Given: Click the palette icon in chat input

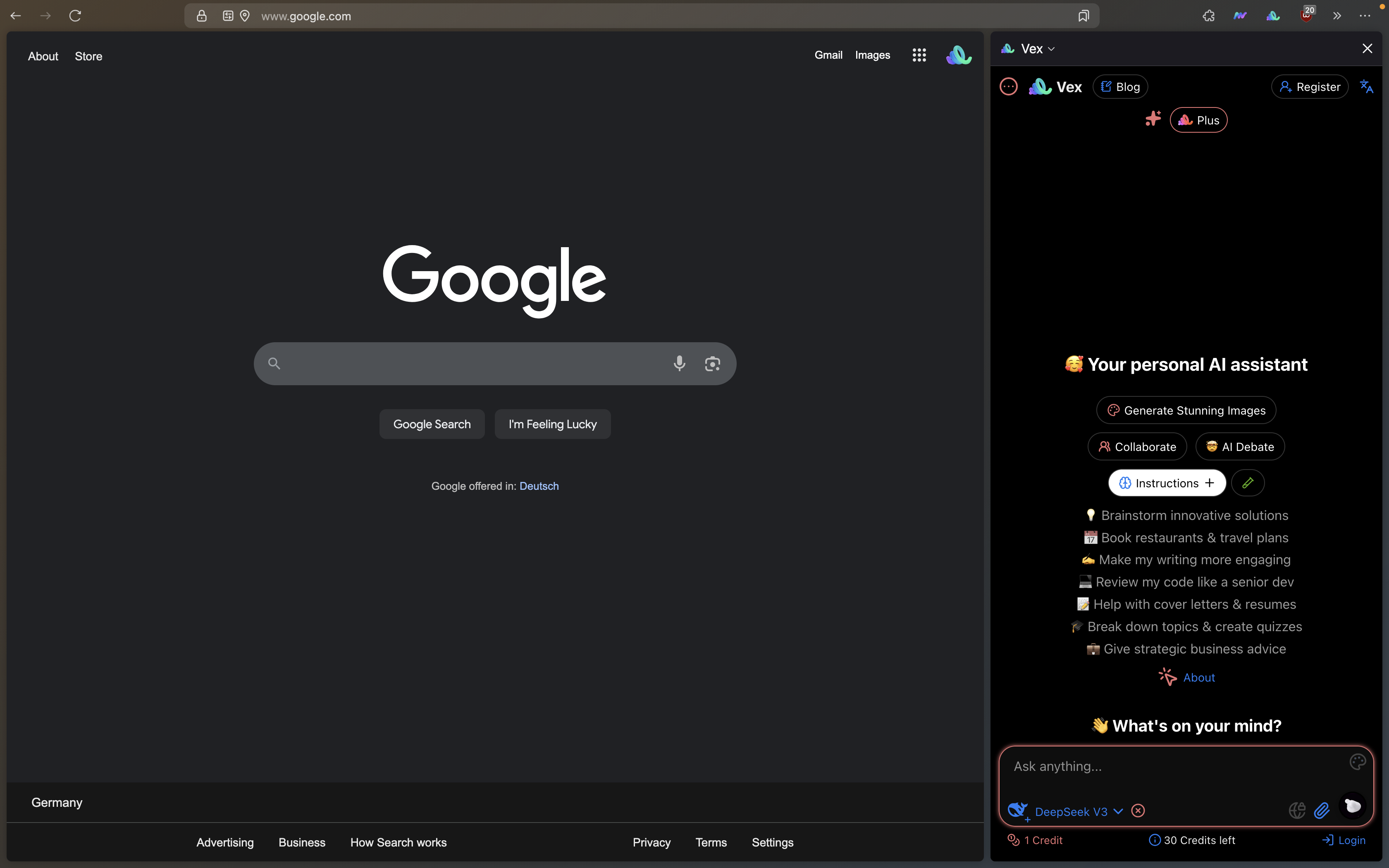Looking at the screenshot, I should tap(1358, 762).
